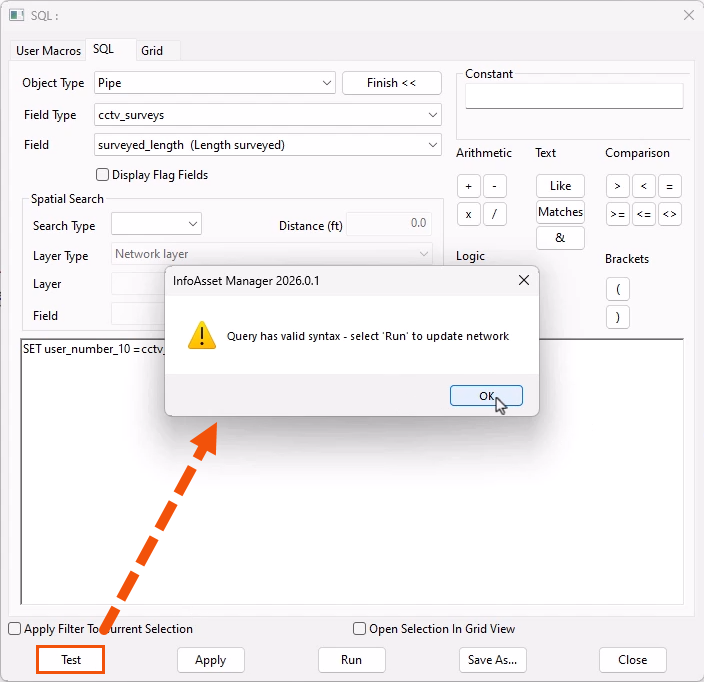Viewport: 704px width, 682px height.
Task: Click the Like text operator button
Action: coord(560,186)
